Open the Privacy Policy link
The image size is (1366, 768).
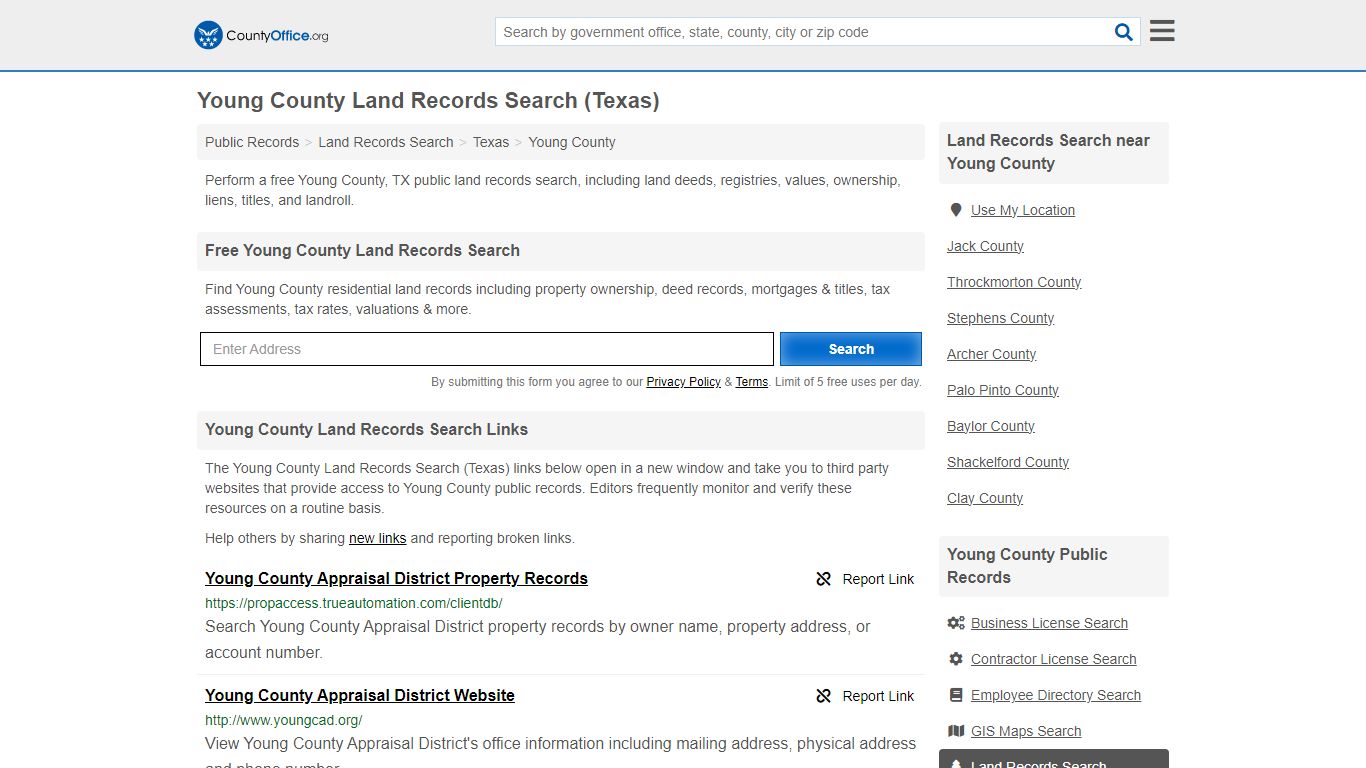tap(684, 382)
